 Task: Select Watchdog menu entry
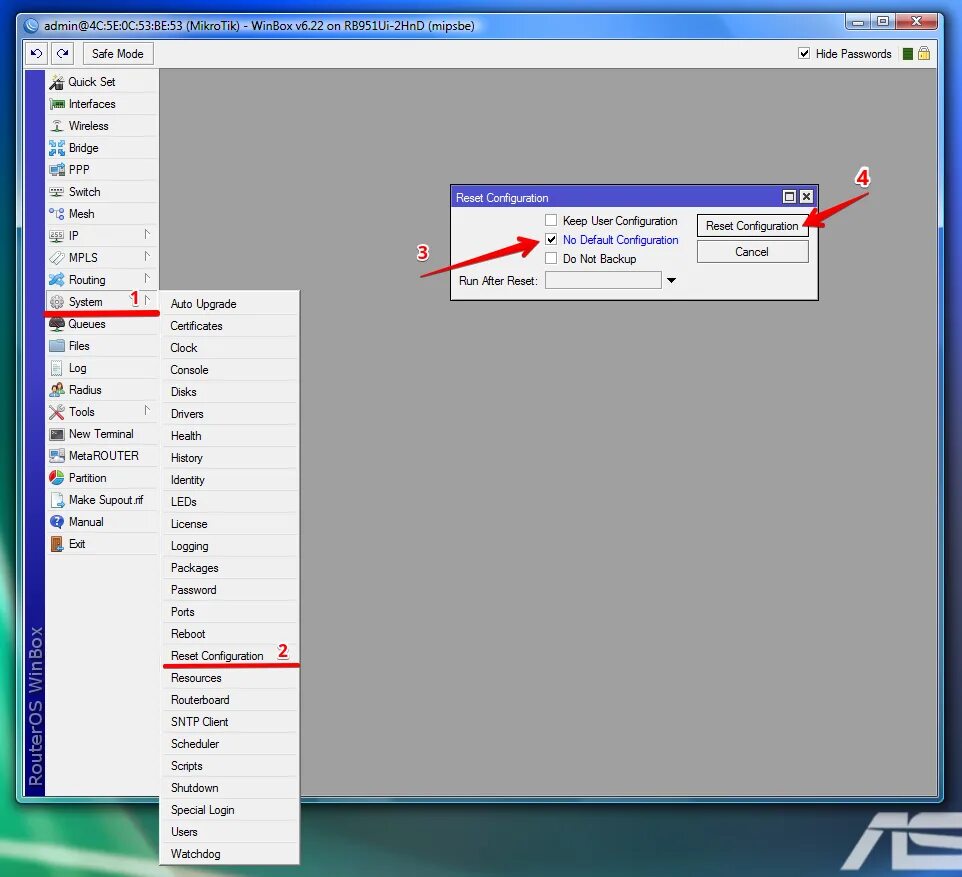tap(229, 854)
